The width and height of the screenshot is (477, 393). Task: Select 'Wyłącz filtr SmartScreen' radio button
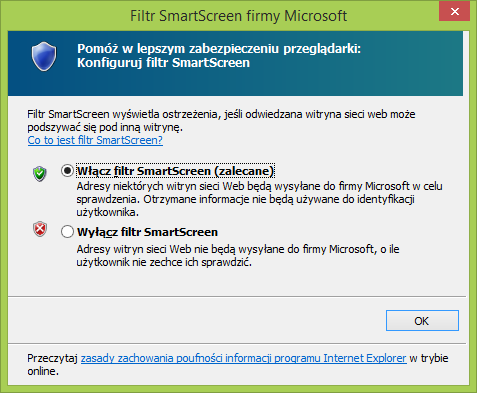(x=67, y=231)
